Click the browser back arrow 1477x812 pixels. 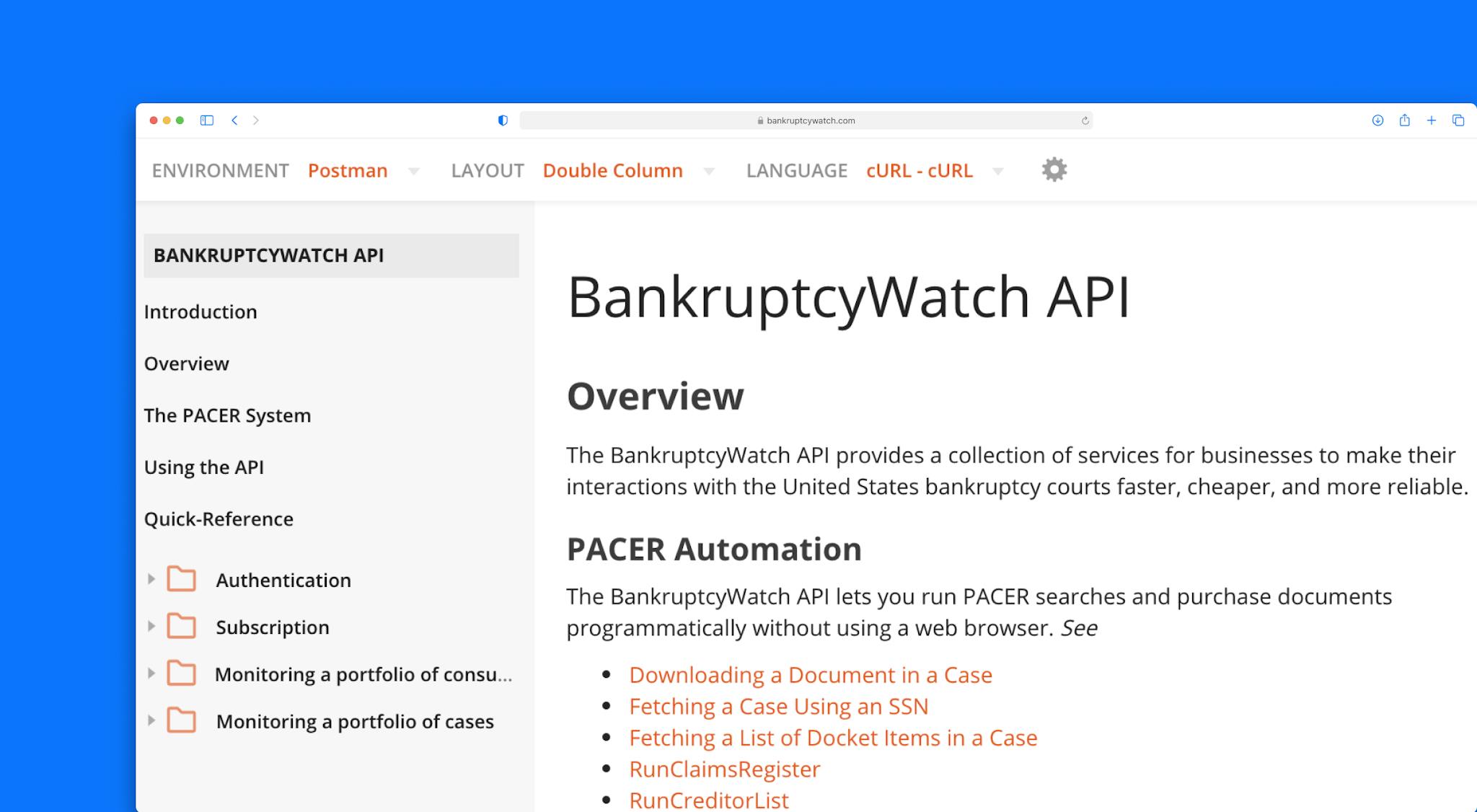(234, 120)
